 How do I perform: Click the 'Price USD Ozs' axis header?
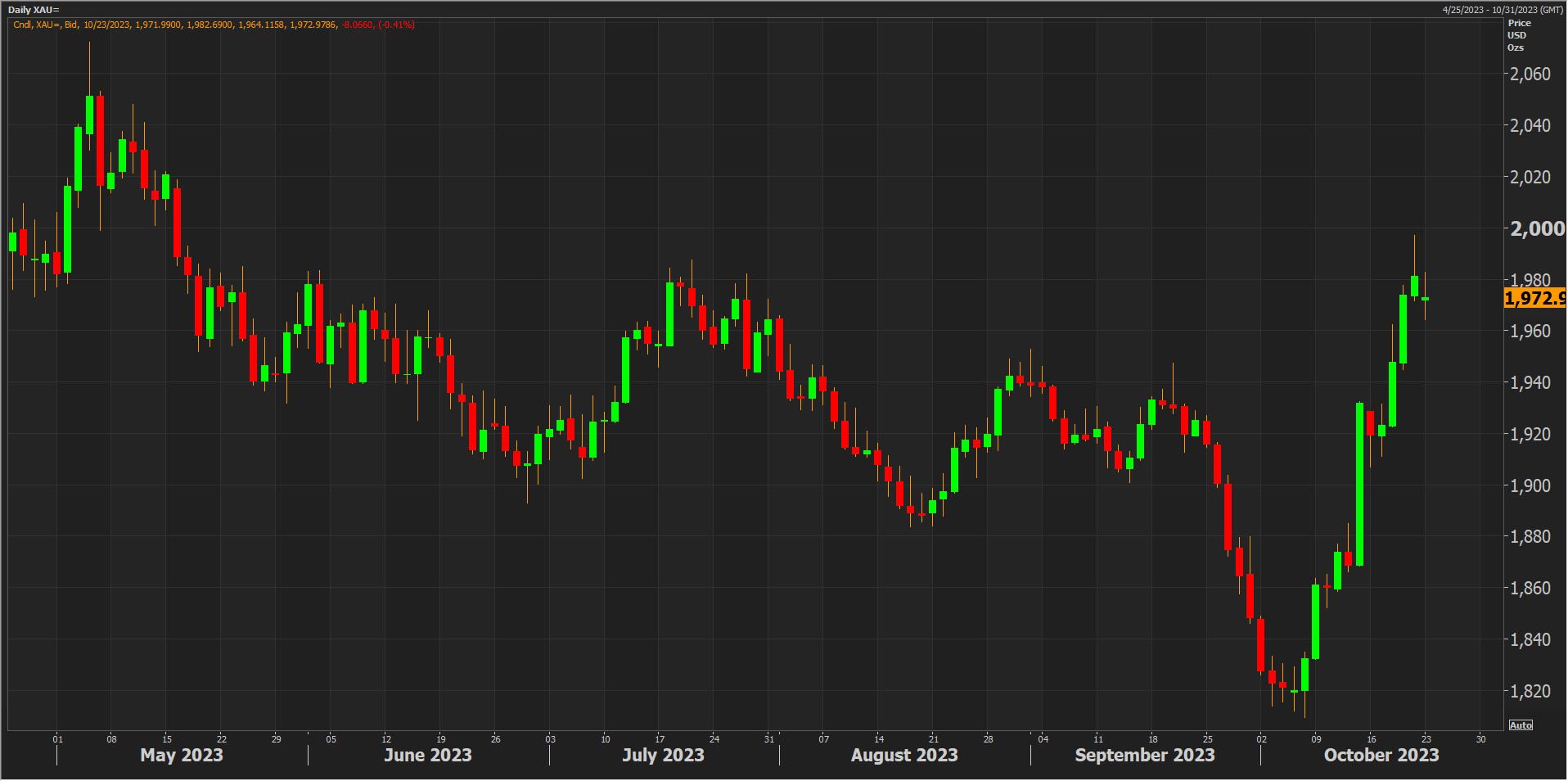pyautogui.click(x=1519, y=35)
